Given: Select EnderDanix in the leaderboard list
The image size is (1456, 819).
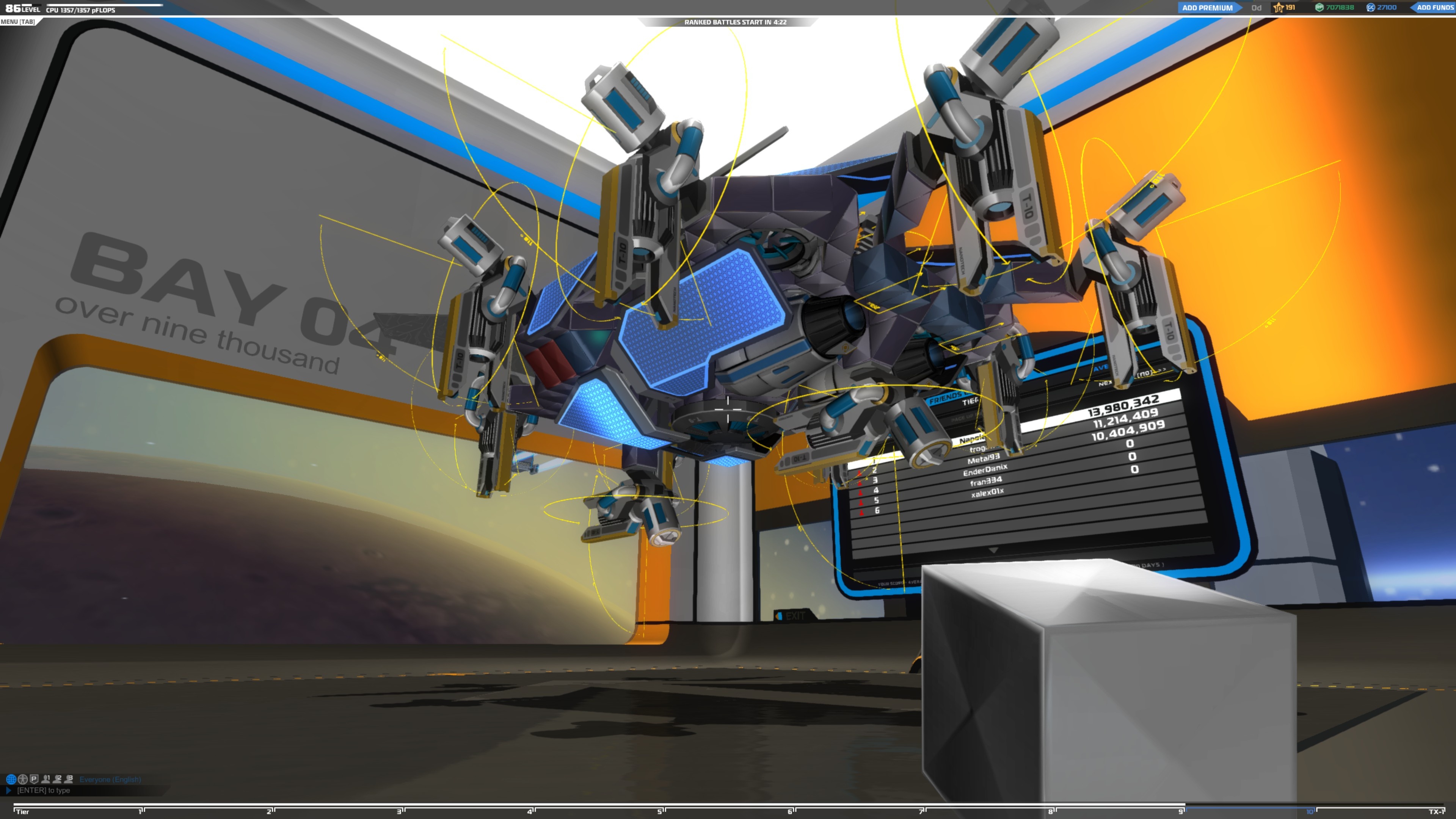Looking at the screenshot, I should pyautogui.click(x=985, y=470).
